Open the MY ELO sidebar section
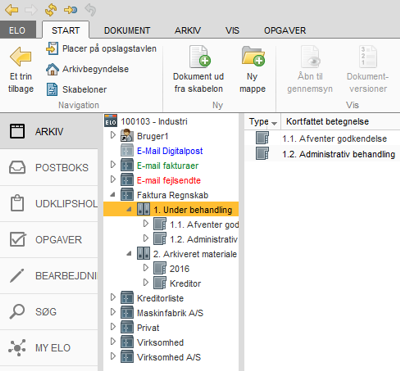Screen dimensions: 400x371 [x=49, y=348]
